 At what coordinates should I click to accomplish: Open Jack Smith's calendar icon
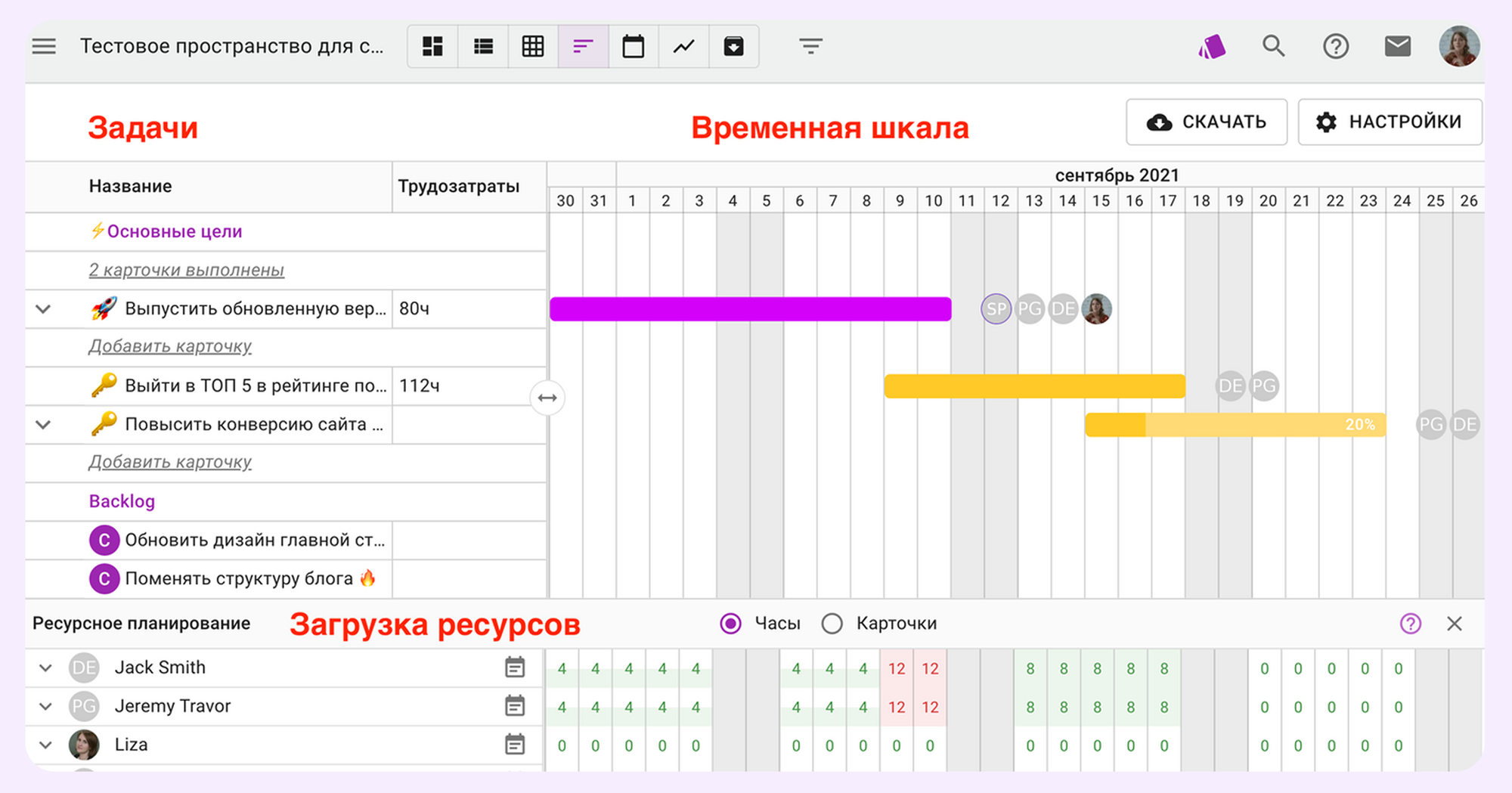(x=515, y=668)
